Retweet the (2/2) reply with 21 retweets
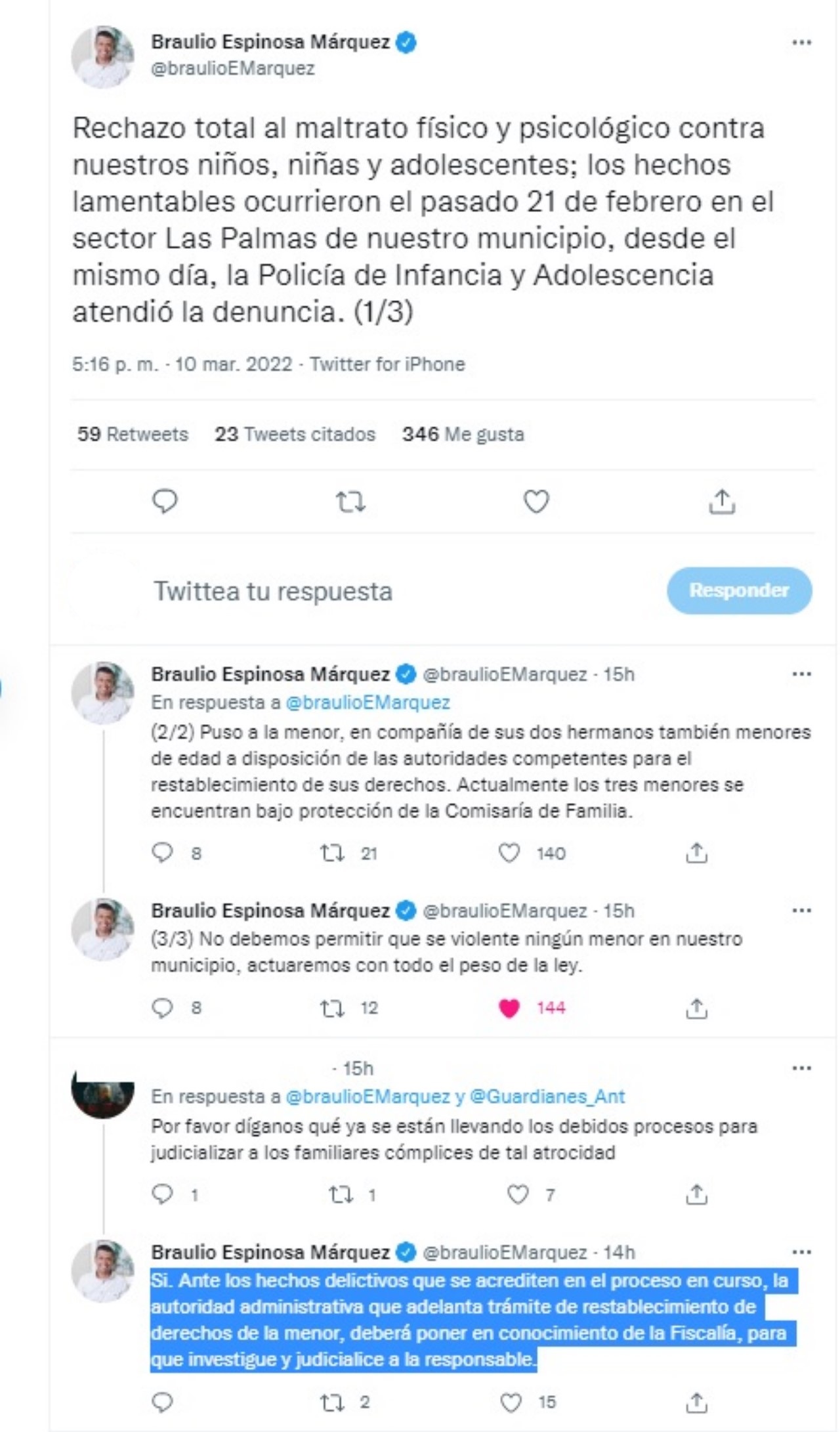Viewport: 840px width, 1432px height. (332, 853)
